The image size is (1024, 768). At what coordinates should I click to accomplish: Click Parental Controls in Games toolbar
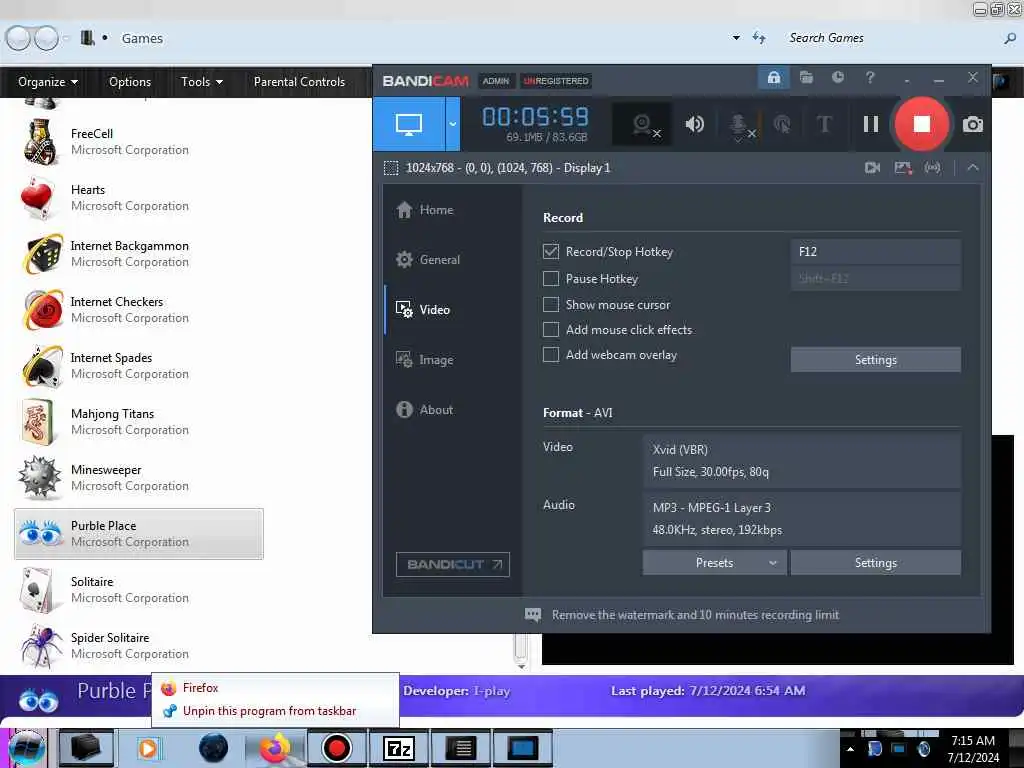tap(299, 82)
